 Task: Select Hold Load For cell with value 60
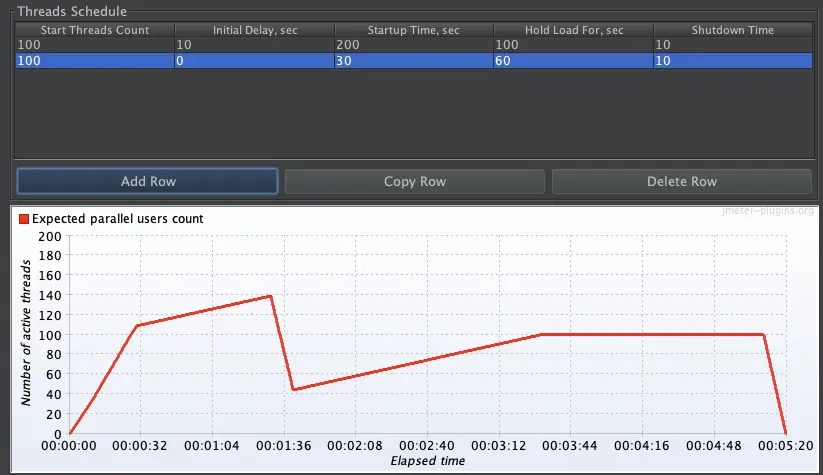click(x=574, y=60)
